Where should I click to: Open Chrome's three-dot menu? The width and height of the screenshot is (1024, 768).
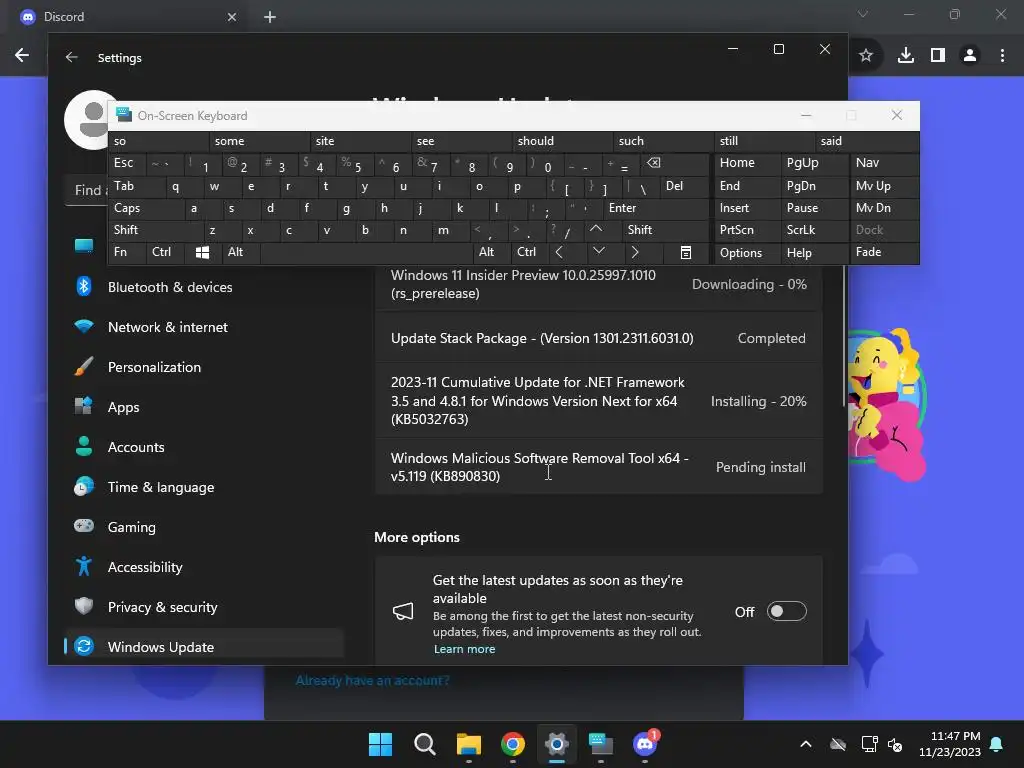point(1002,56)
